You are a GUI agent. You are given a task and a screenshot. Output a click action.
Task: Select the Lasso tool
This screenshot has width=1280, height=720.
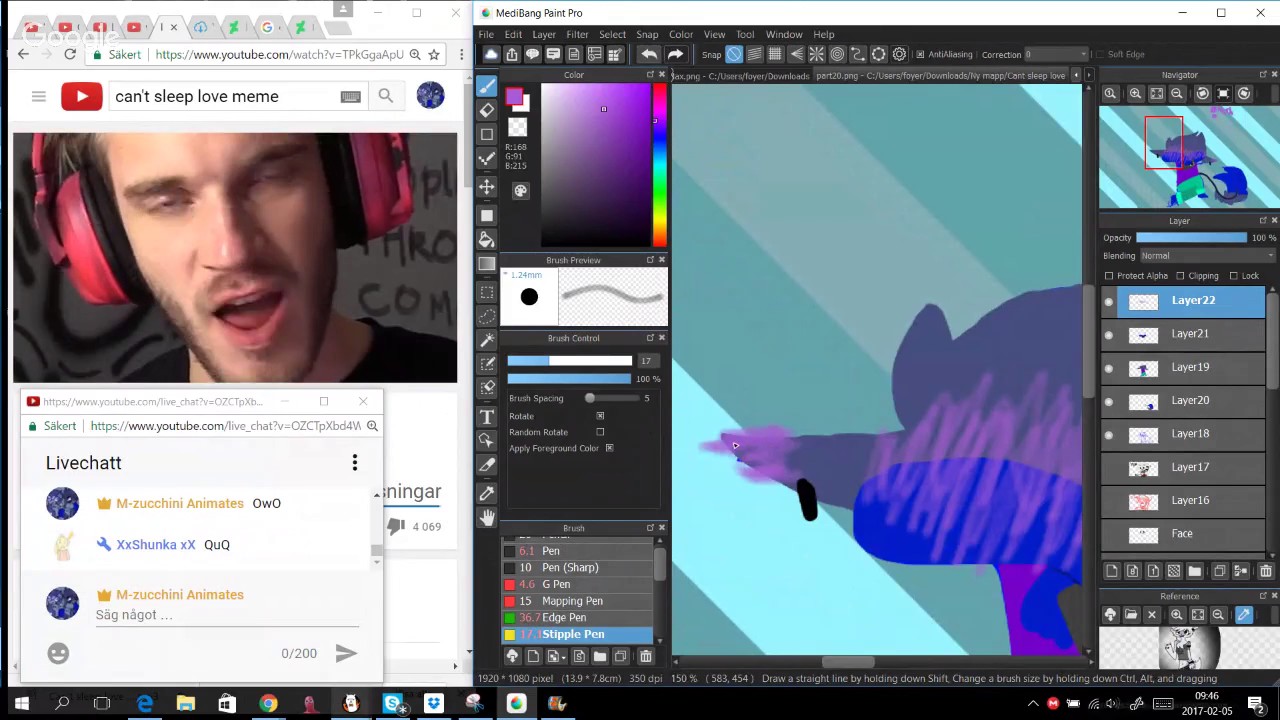[x=487, y=315]
